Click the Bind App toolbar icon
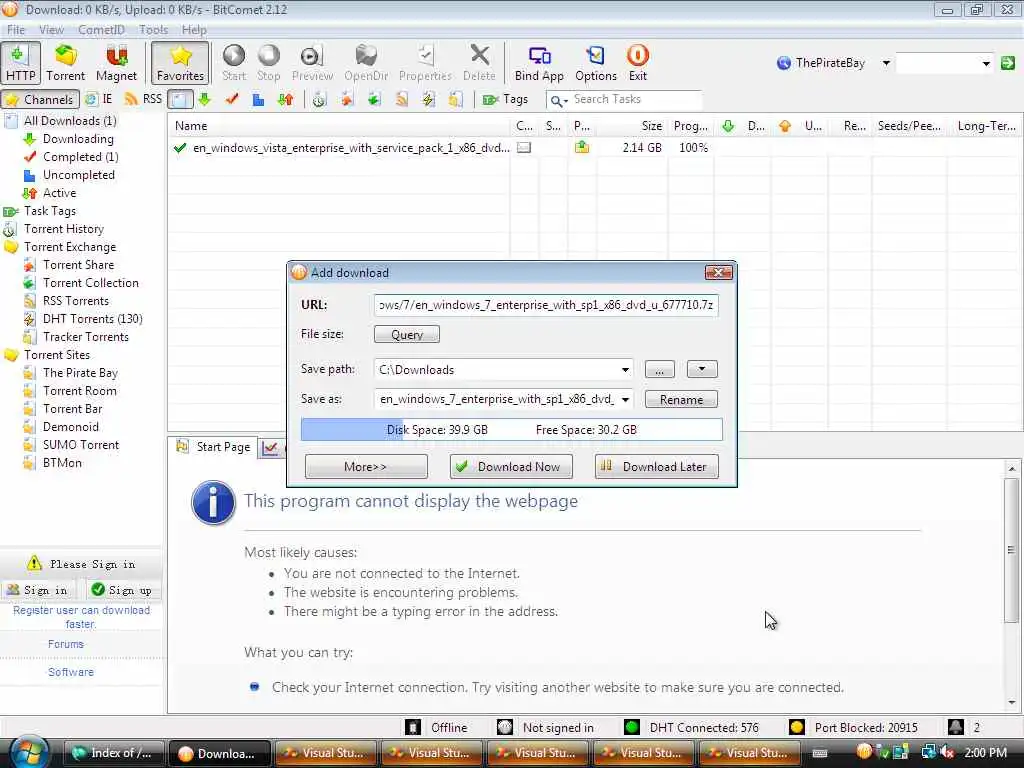The image size is (1024, 768). [x=539, y=63]
